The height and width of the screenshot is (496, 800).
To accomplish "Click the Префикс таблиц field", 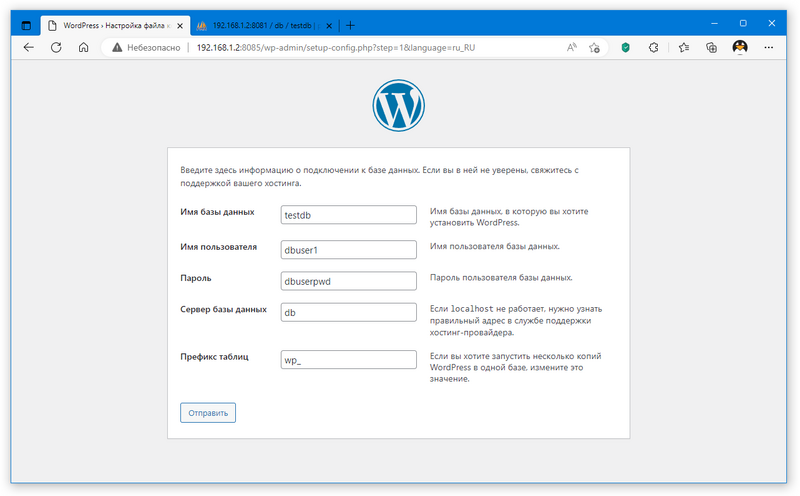I will (348, 360).
